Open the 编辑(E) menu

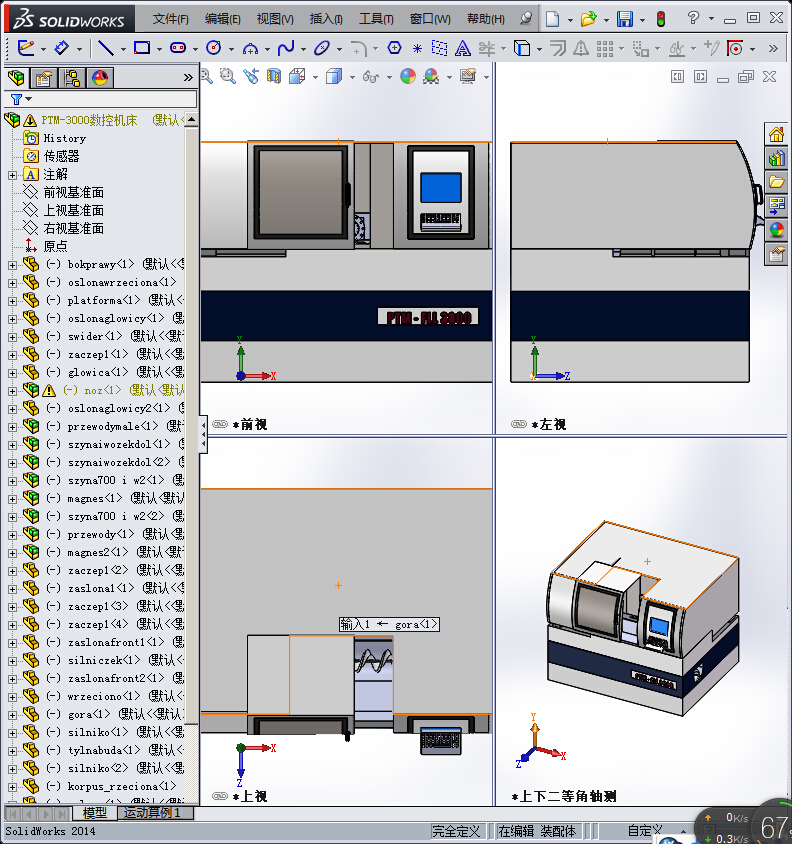click(x=223, y=19)
